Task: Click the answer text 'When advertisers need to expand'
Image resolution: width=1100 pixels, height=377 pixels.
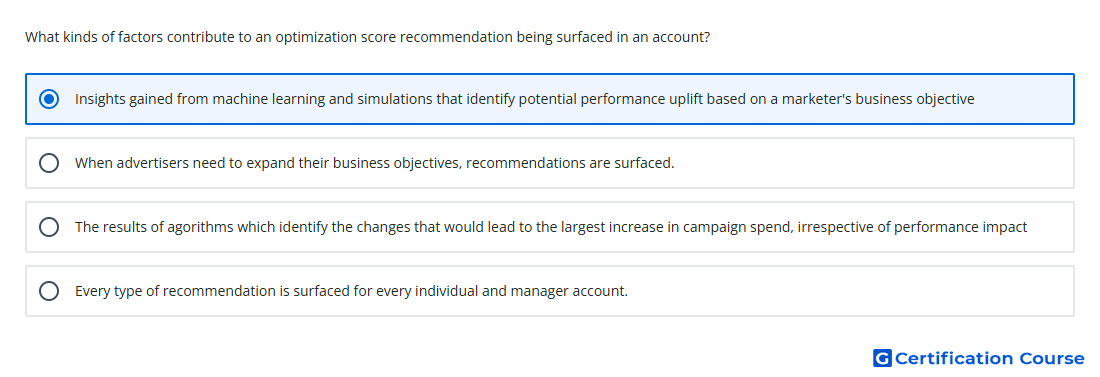Action: point(375,163)
